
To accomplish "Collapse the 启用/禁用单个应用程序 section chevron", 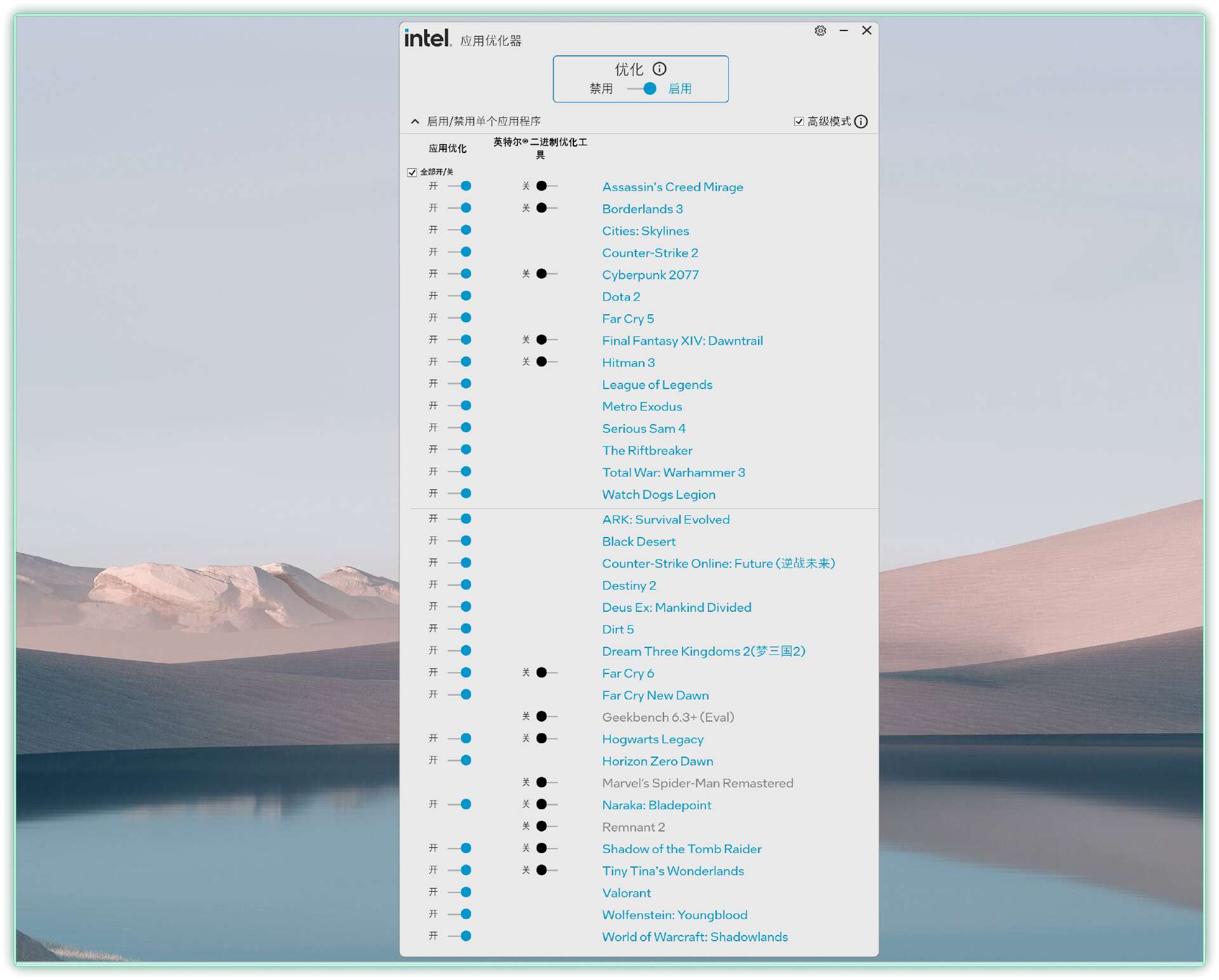I will coord(415,121).
